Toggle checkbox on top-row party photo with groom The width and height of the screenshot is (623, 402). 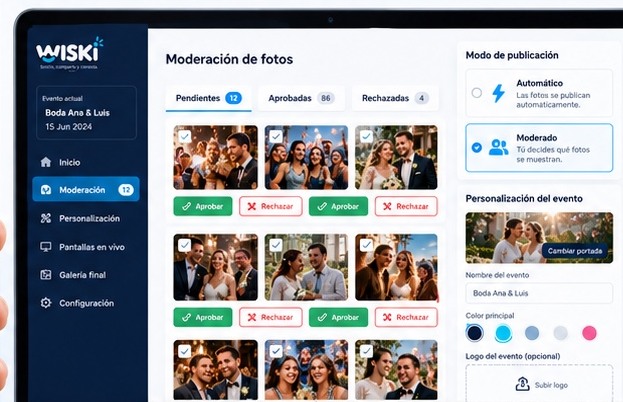coord(185,136)
